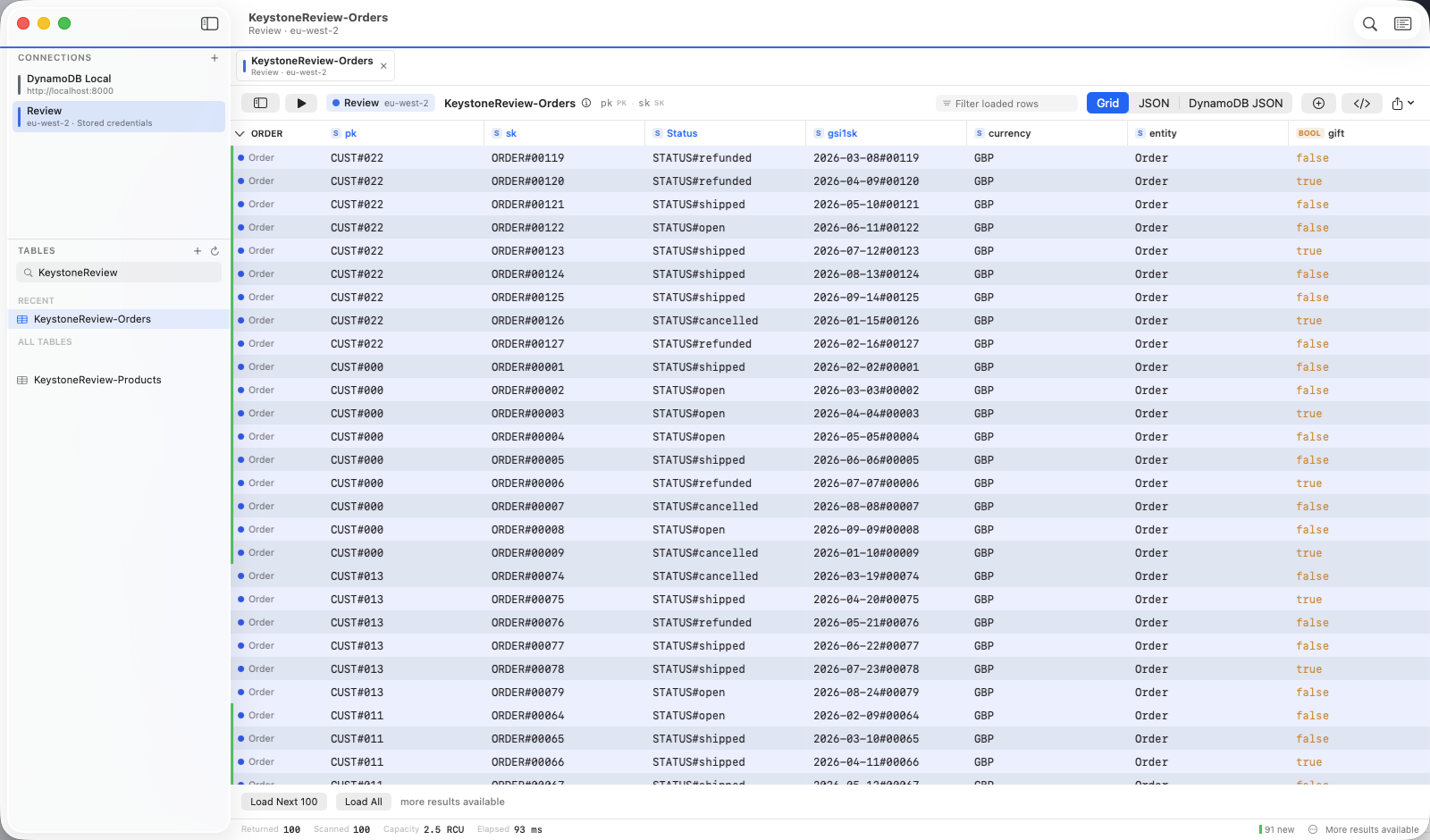The image size is (1430, 840).
Task: Open KeystoneReview-Products table
Action: click(119, 380)
